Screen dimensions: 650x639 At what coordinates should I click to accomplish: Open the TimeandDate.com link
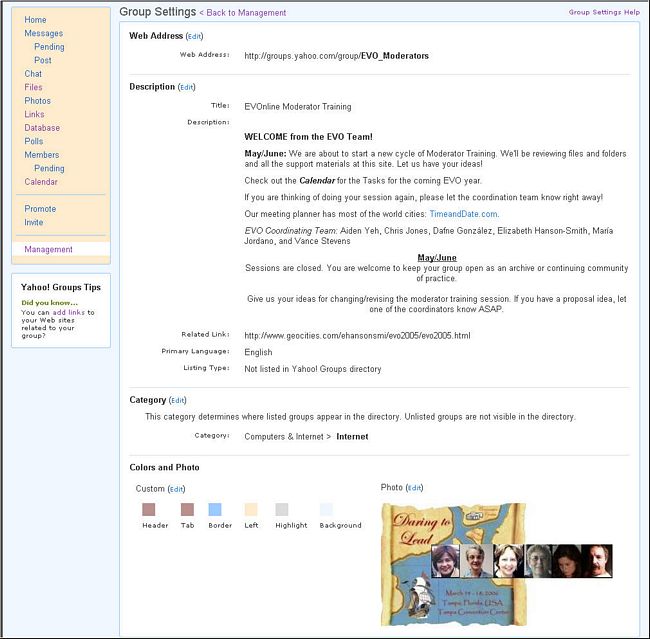click(464, 214)
